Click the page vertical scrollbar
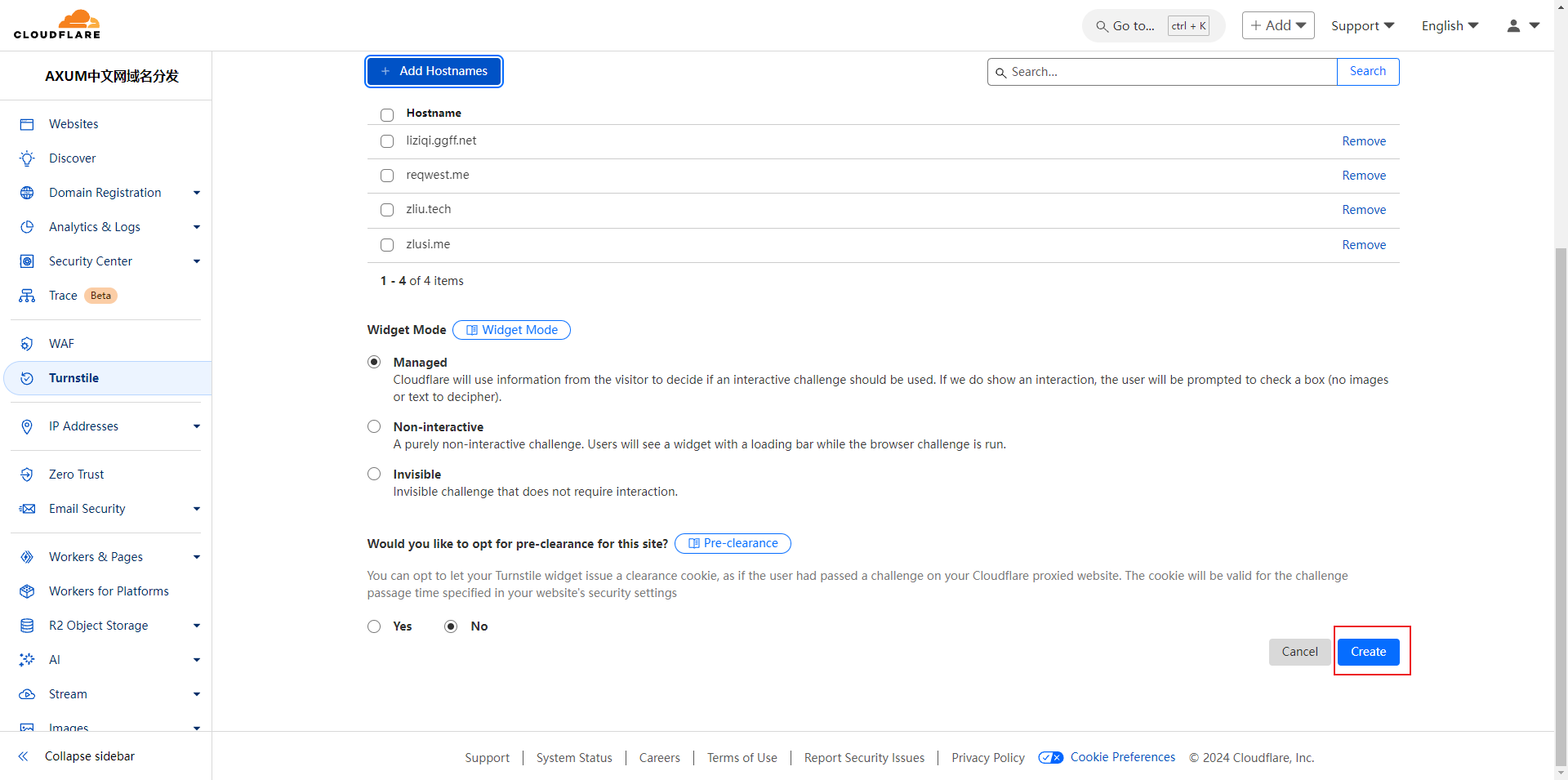 click(1561, 506)
